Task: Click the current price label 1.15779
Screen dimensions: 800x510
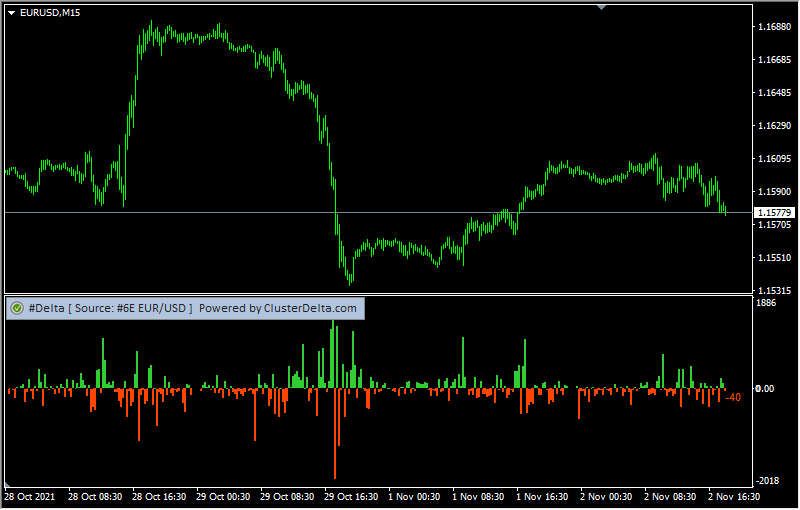Action: click(774, 212)
